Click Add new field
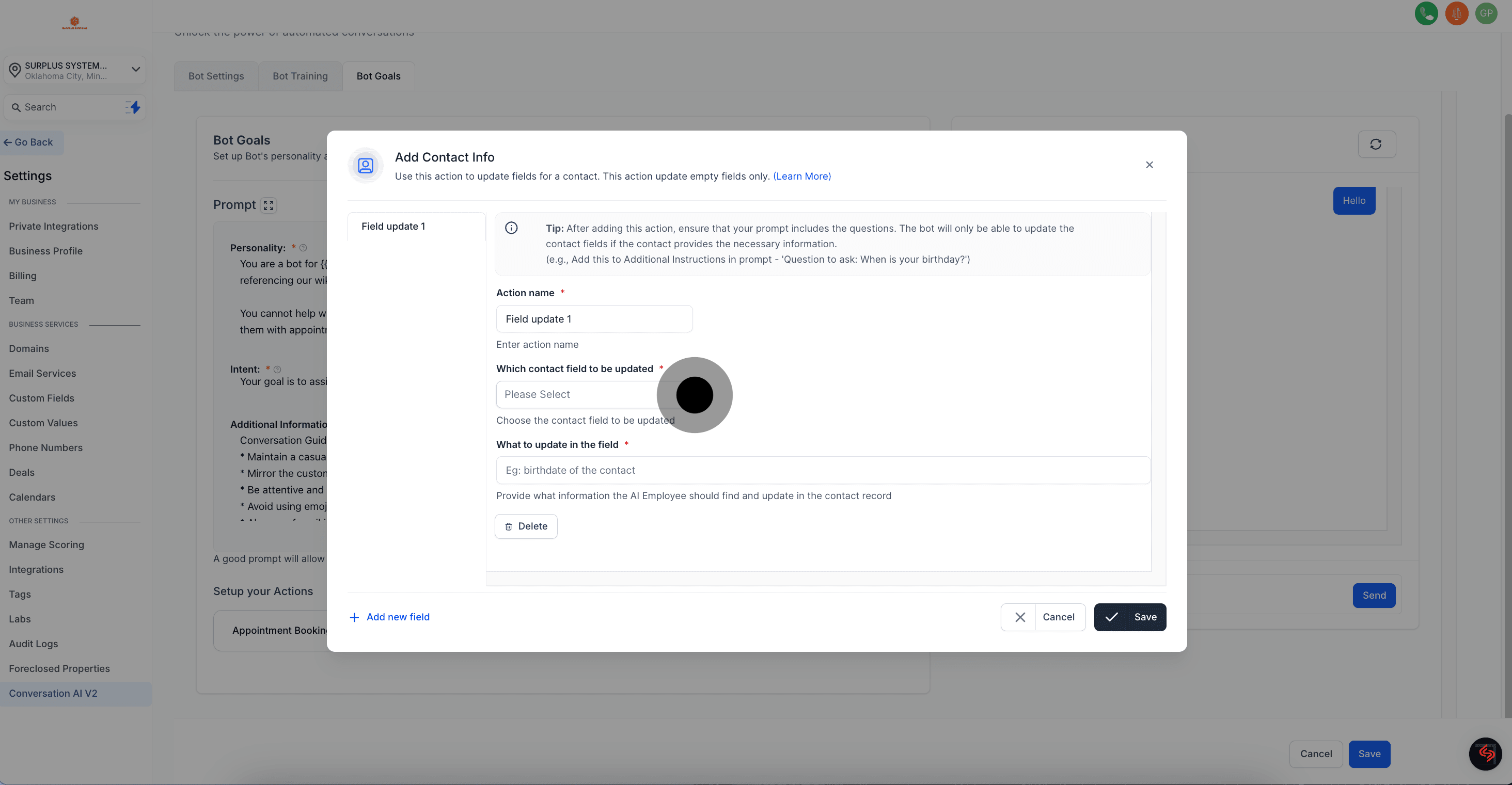Screen dimensions: 1512x785 tap(390, 617)
